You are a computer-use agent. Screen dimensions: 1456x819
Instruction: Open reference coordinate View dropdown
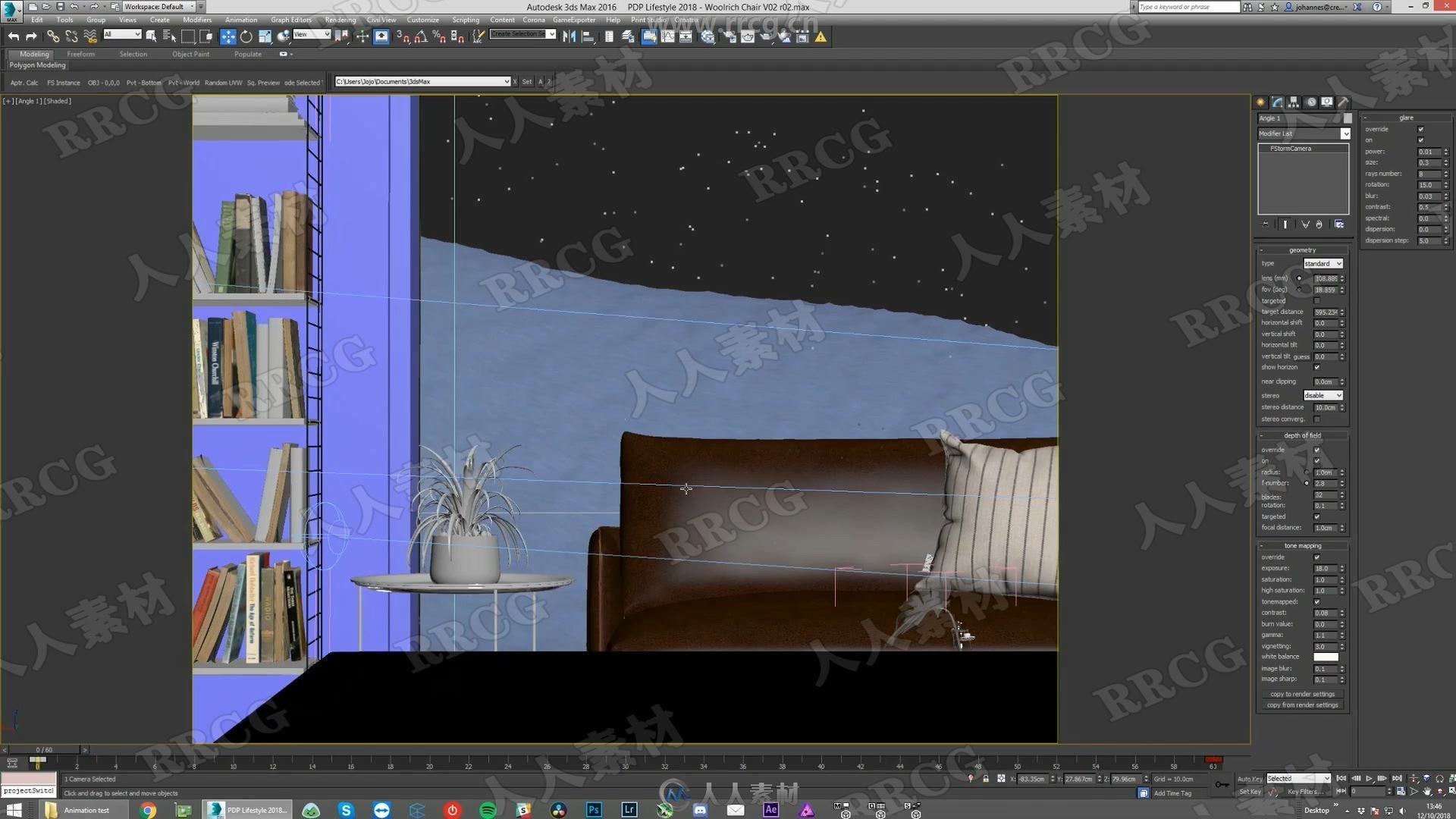[311, 34]
